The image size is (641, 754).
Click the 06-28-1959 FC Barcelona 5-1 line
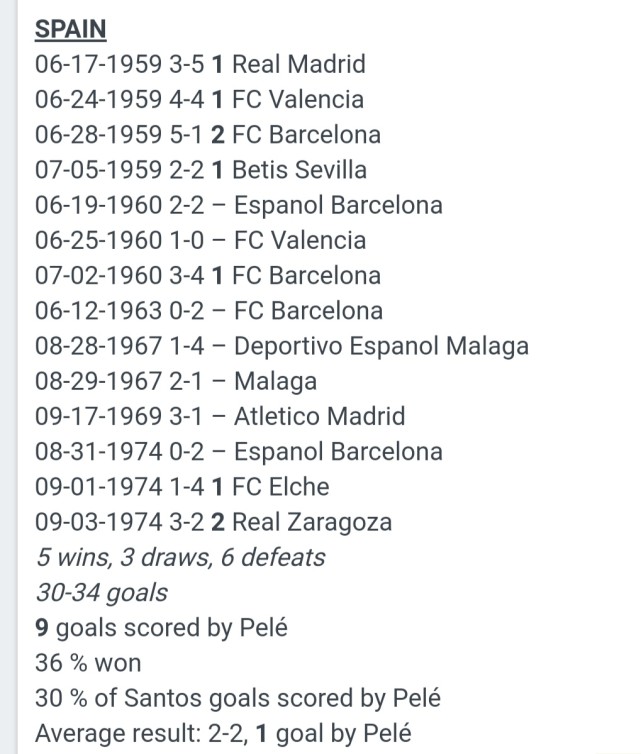207,135
